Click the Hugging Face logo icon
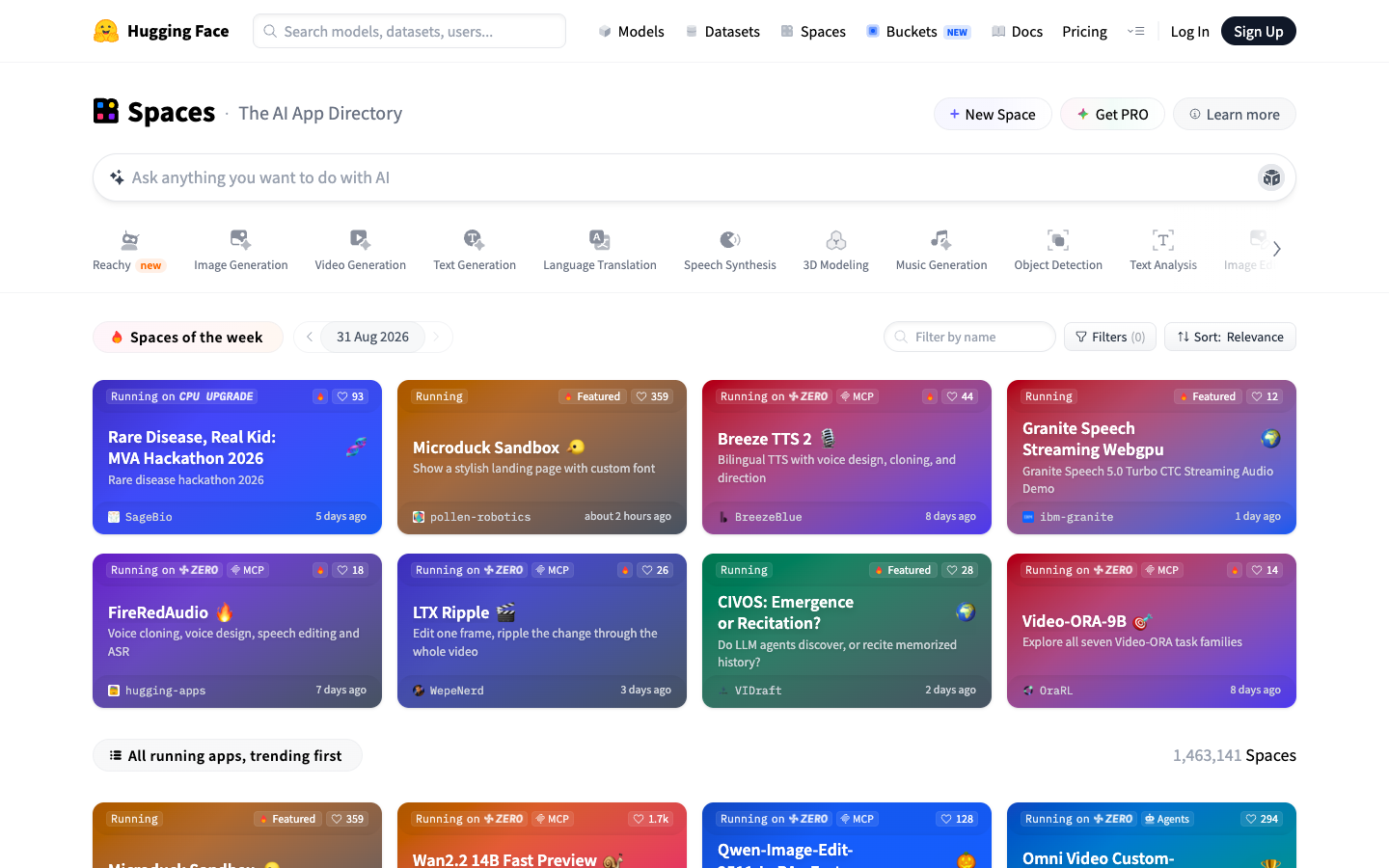 (x=106, y=31)
